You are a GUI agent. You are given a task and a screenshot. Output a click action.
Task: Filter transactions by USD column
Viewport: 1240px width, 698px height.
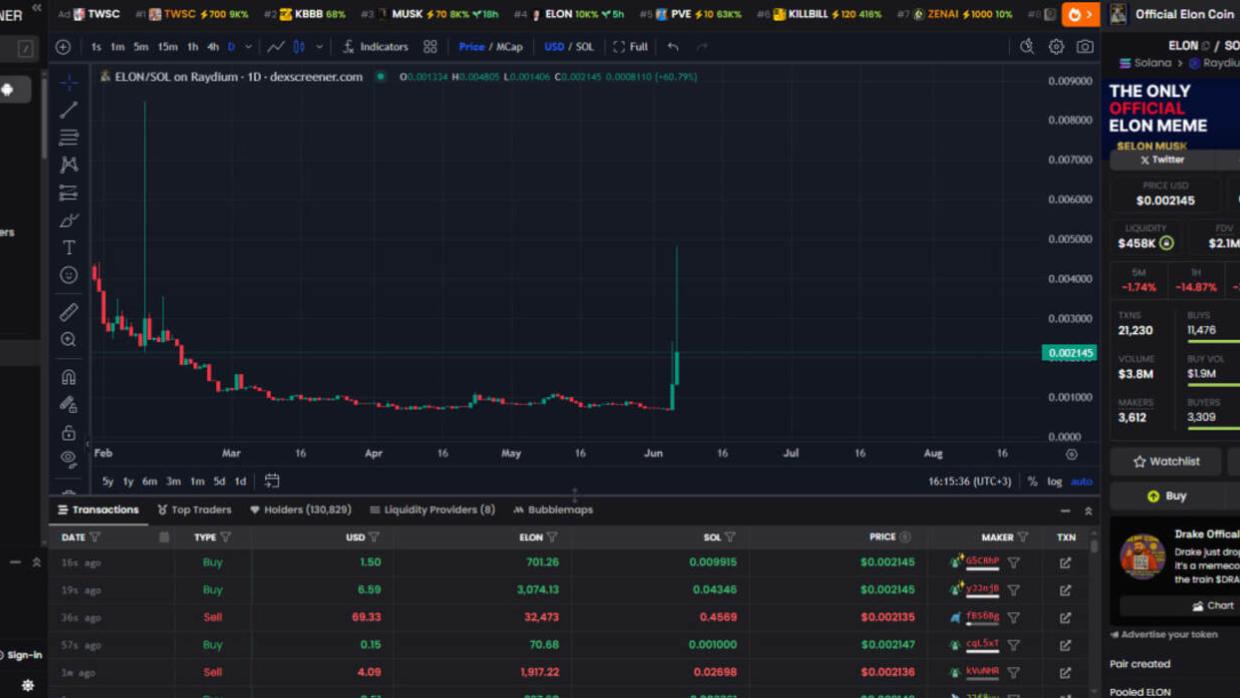374,537
